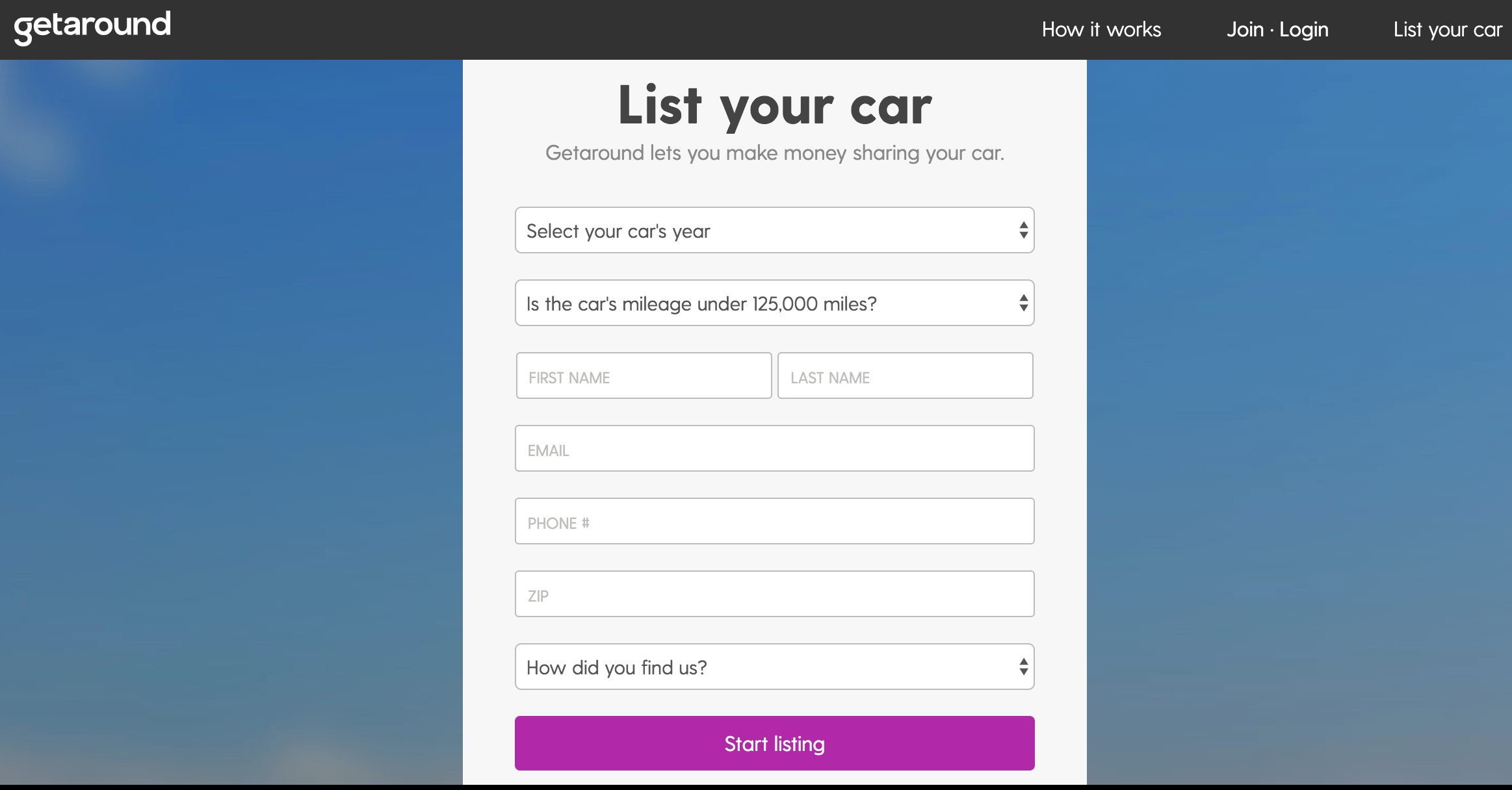This screenshot has width=1512, height=790.
Task: Click the up-down arrows on the mileage selector
Action: point(1023,303)
